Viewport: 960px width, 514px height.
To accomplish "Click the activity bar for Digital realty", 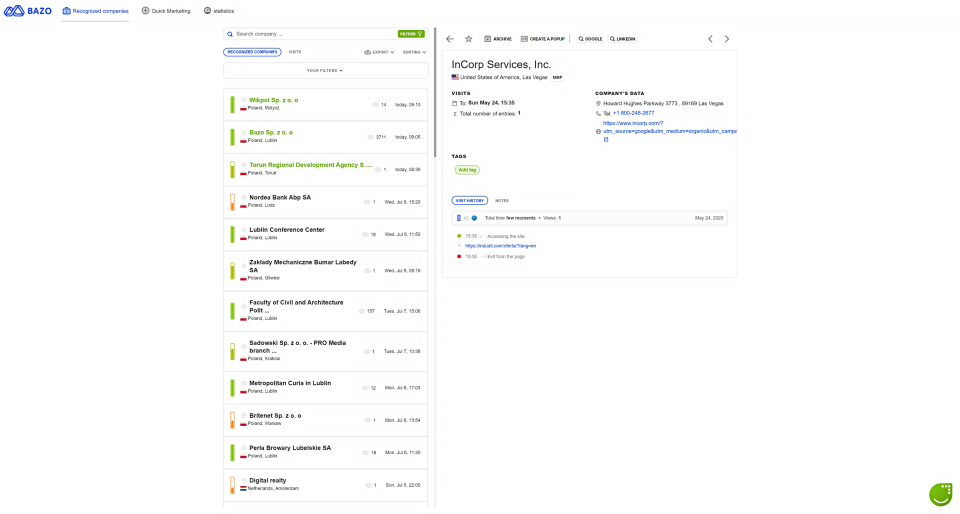I will coord(233,485).
